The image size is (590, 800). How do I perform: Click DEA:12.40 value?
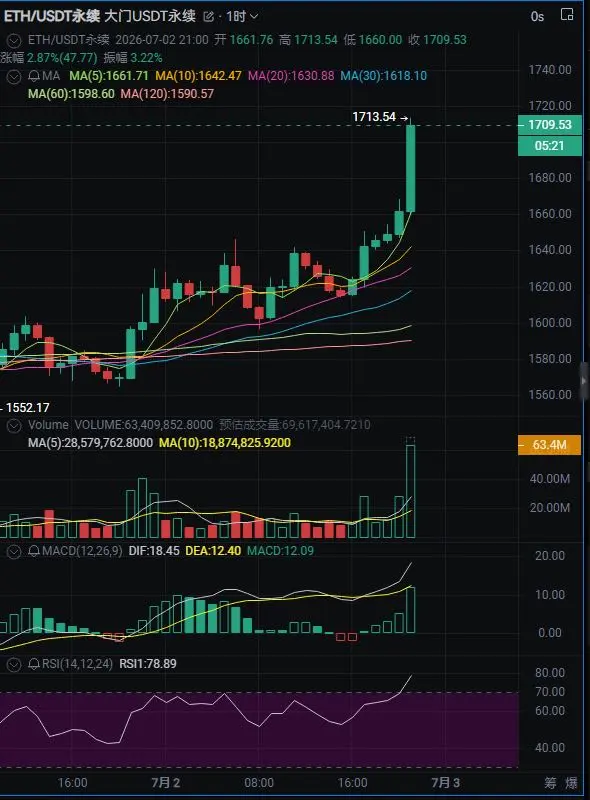[213, 551]
